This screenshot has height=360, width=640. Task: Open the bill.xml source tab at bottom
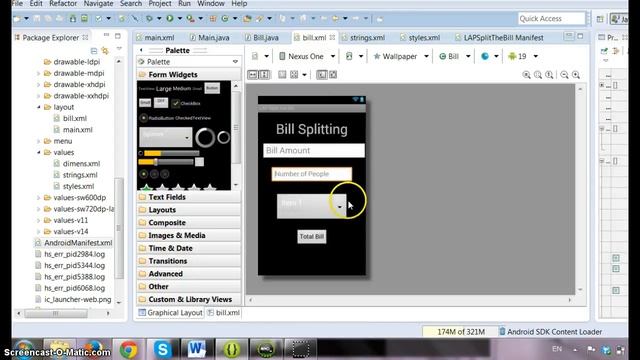(224, 313)
